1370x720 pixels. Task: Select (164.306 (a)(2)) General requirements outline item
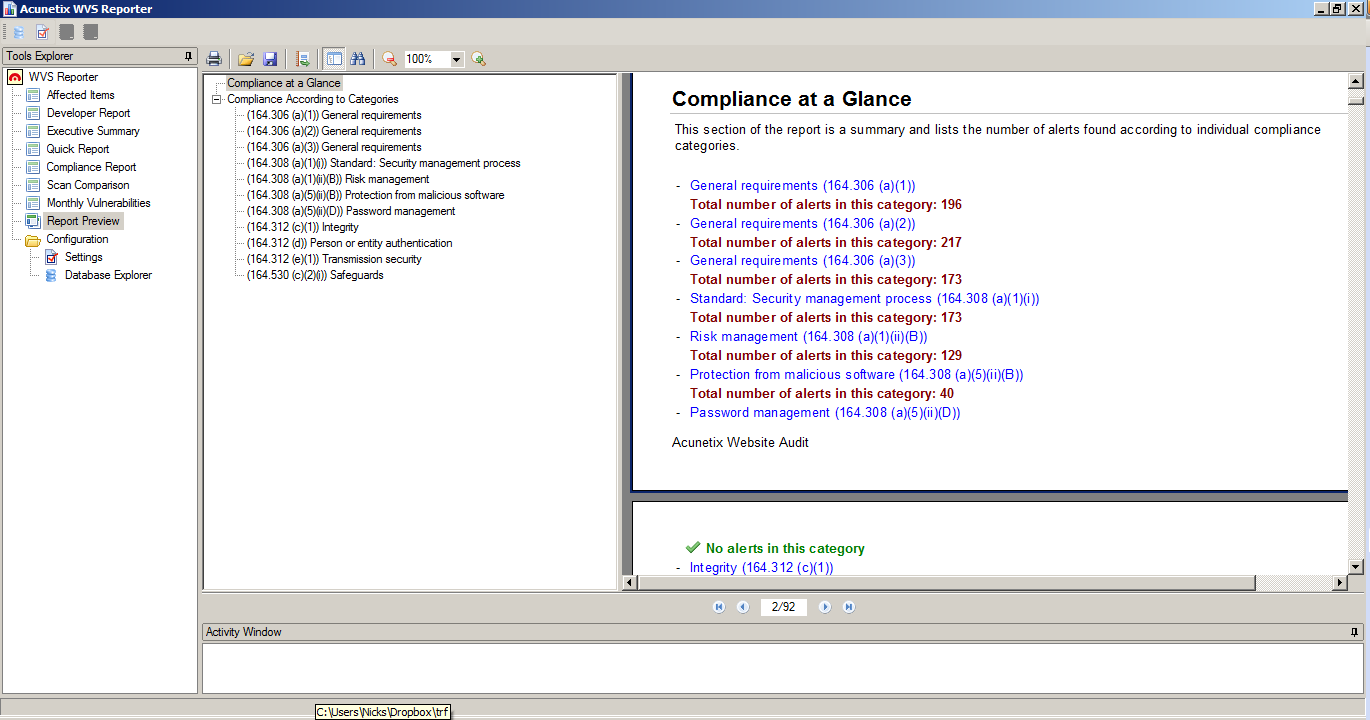(x=334, y=131)
